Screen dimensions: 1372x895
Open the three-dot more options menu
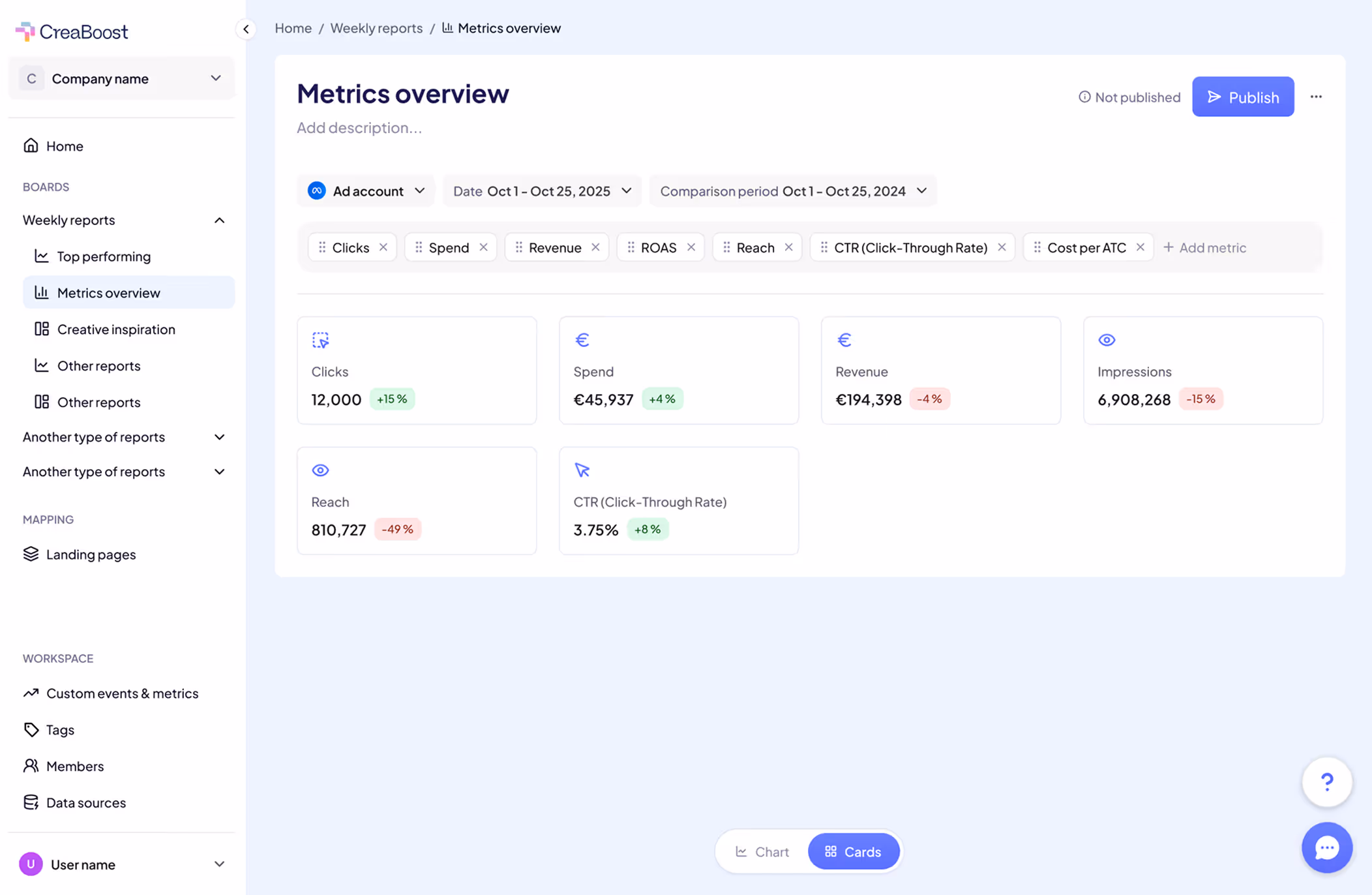(1316, 97)
